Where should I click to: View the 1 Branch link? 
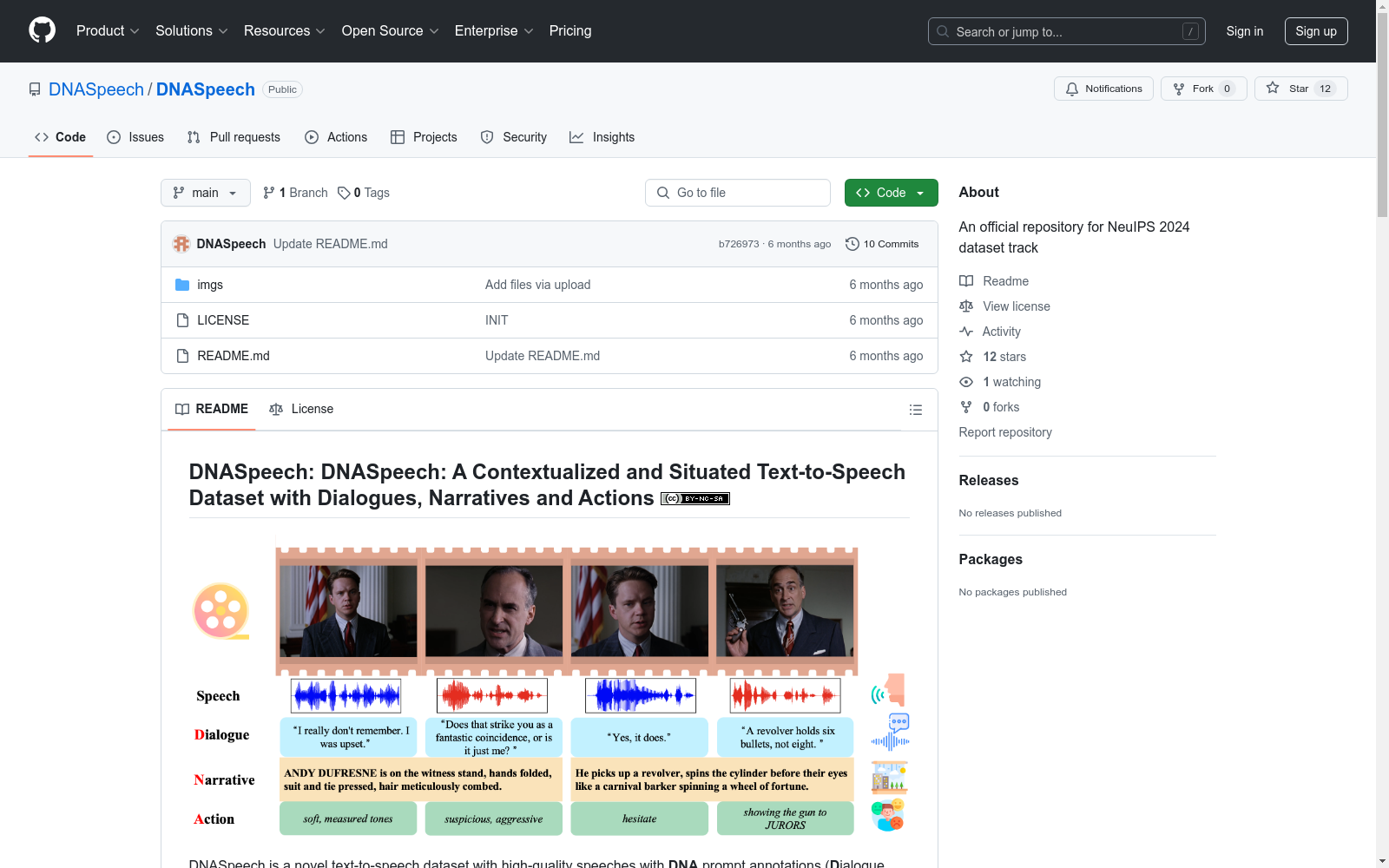point(295,193)
